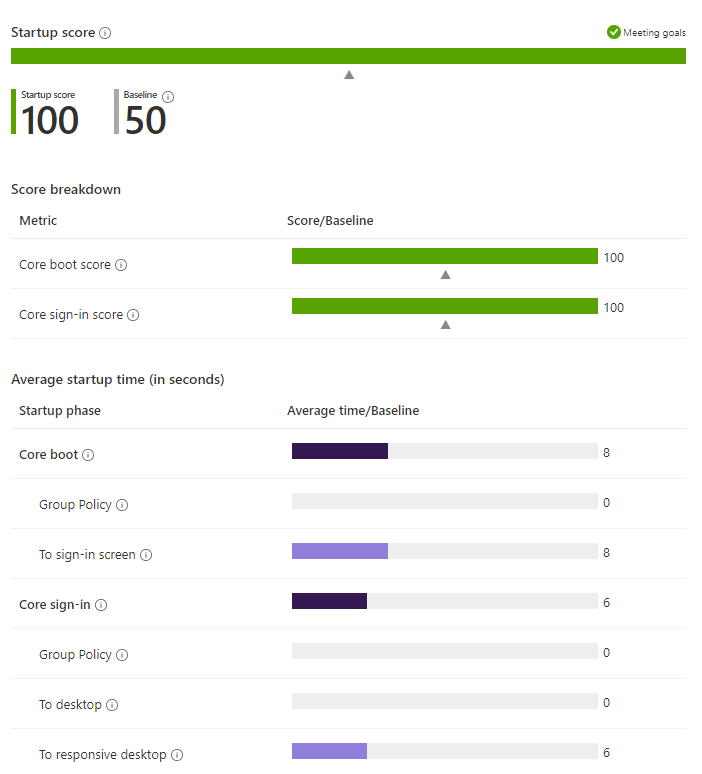The image size is (702, 774).
Task: Click the Baseline info icon
Action: [x=168, y=97]
